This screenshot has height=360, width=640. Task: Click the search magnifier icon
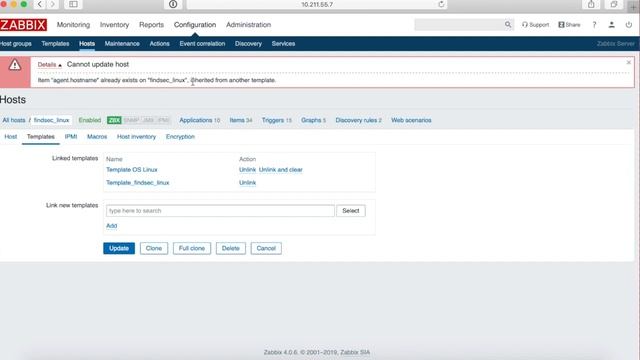508,24
